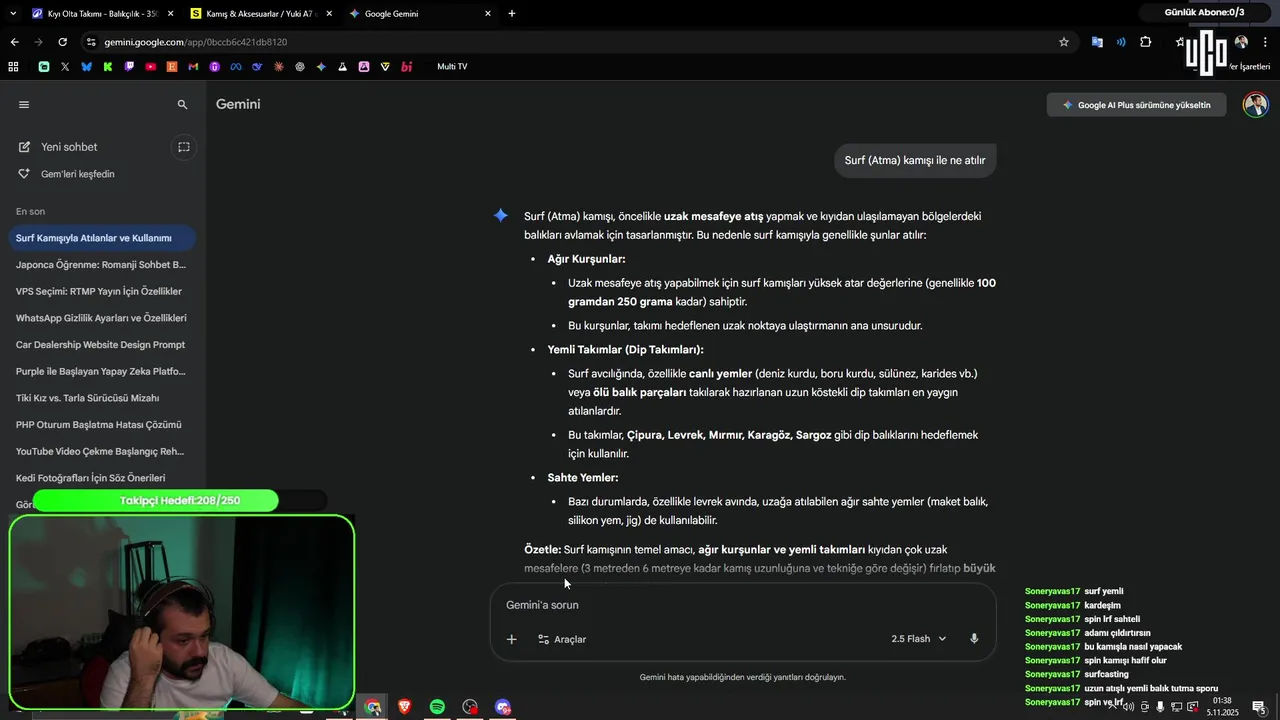Viewport: 1280px width, 720px height.
Task: Click Google AI Plus sürümüne yükseltin button
Action: (1136, 105)
